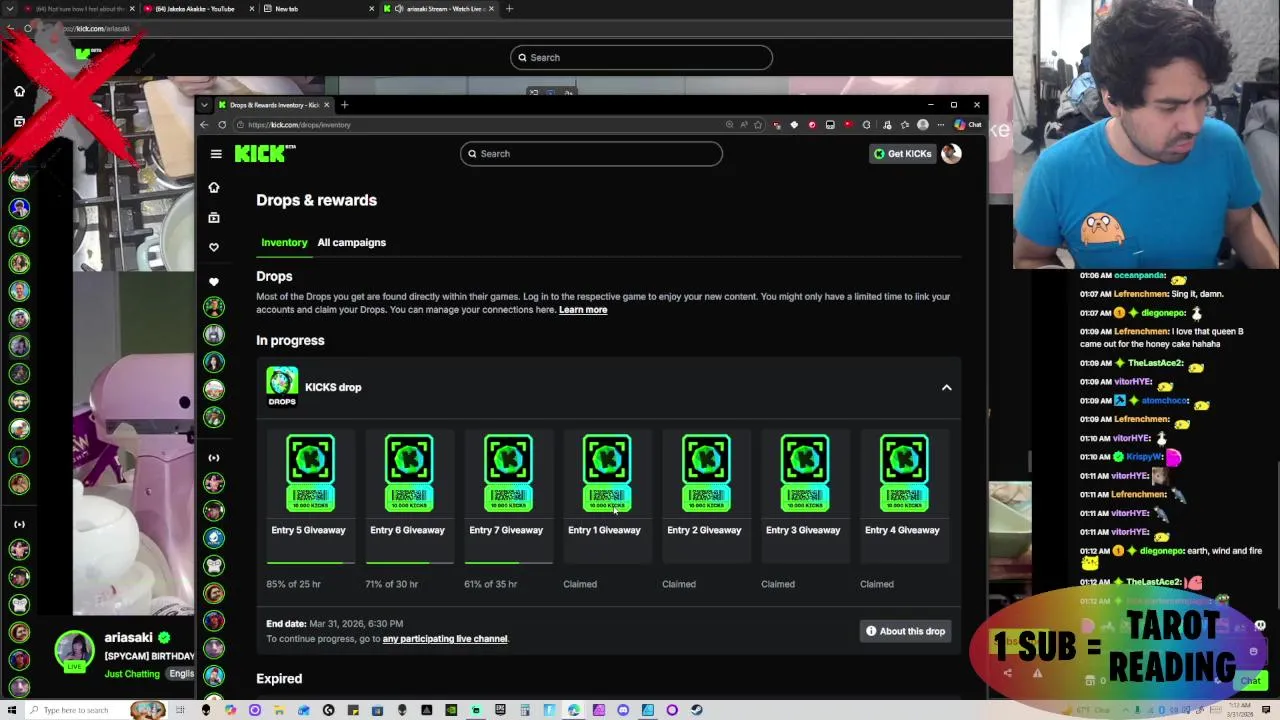The width and height of the screenshot is (1280, 720).
Task: Select Entry 1 Giveaway reward thumbnail
Action: click(607, 473)
